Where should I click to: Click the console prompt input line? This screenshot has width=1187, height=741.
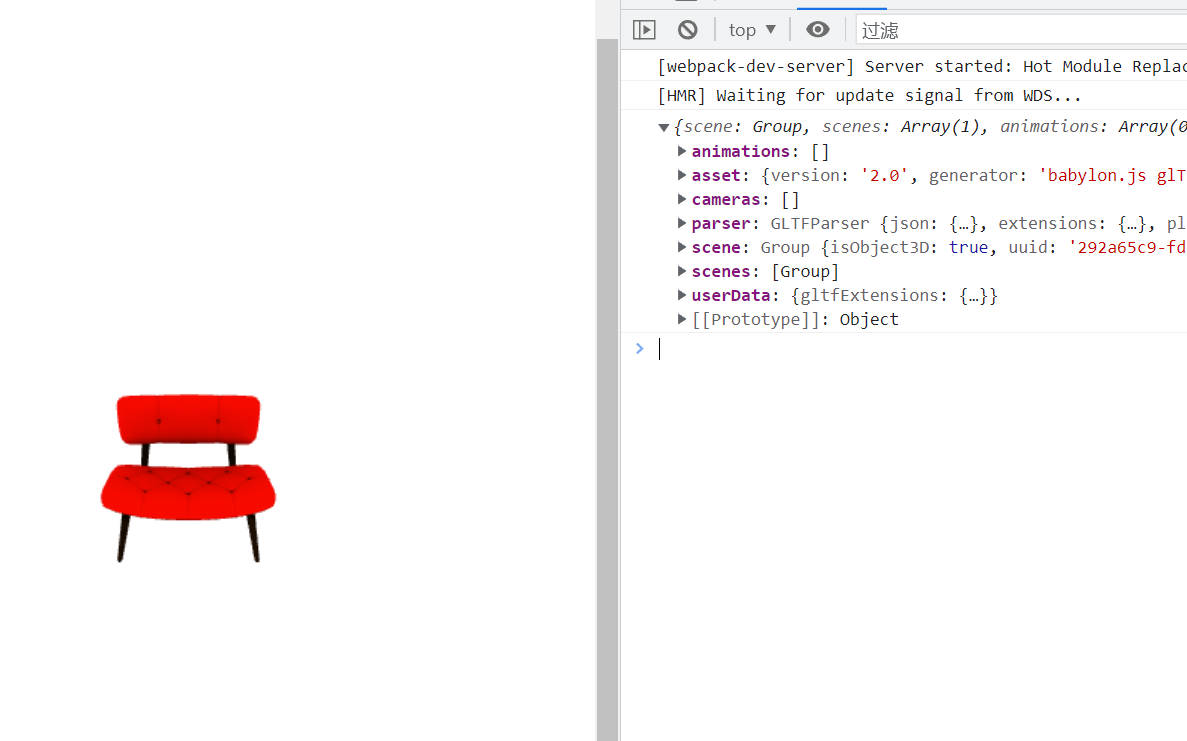point(900,349)
